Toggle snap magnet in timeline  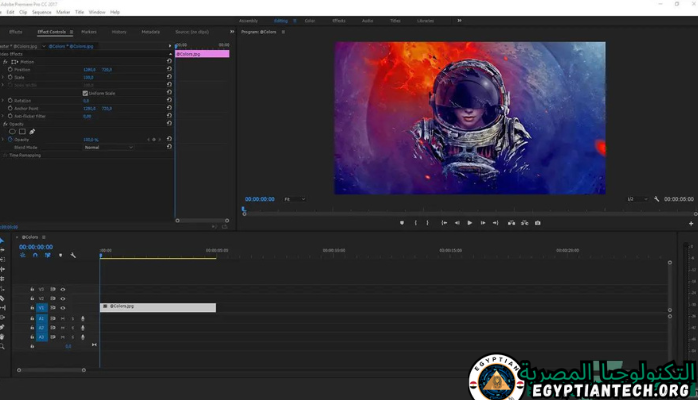35,255
